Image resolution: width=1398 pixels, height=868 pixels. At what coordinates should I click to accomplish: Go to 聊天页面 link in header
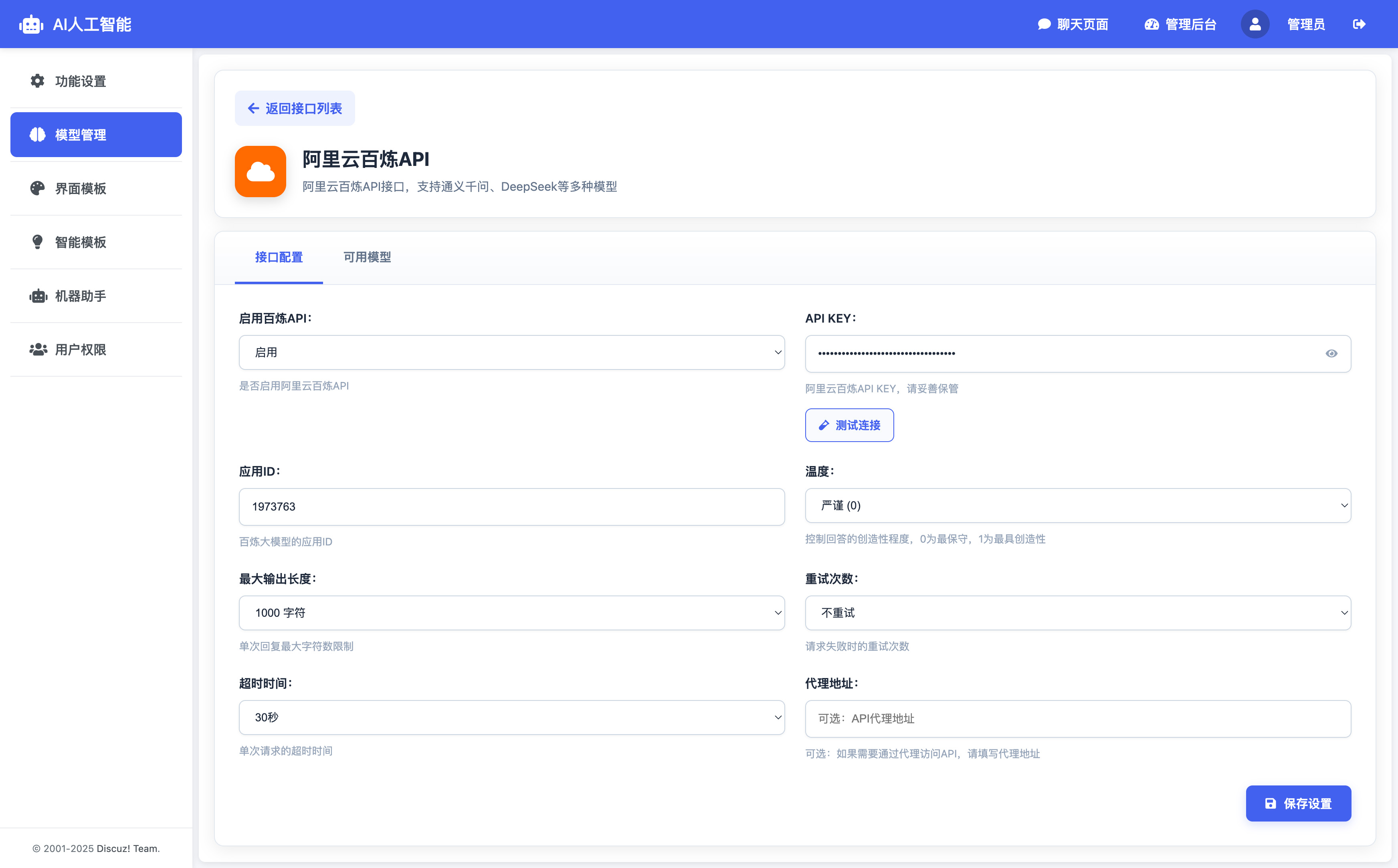point(1073,24)
